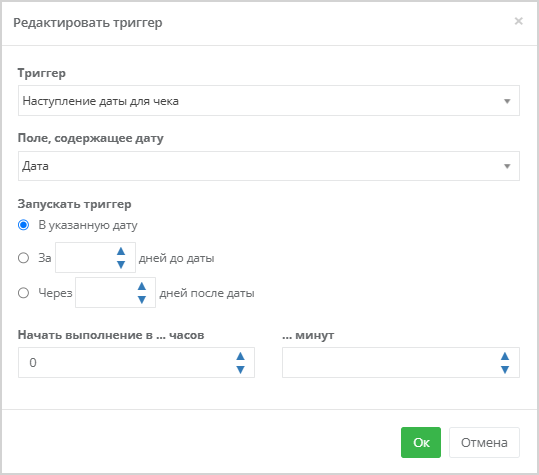This screenshot has height=475, width=539.
Task: Decrement the minutes field down arrow
Action: click(505, 369)
